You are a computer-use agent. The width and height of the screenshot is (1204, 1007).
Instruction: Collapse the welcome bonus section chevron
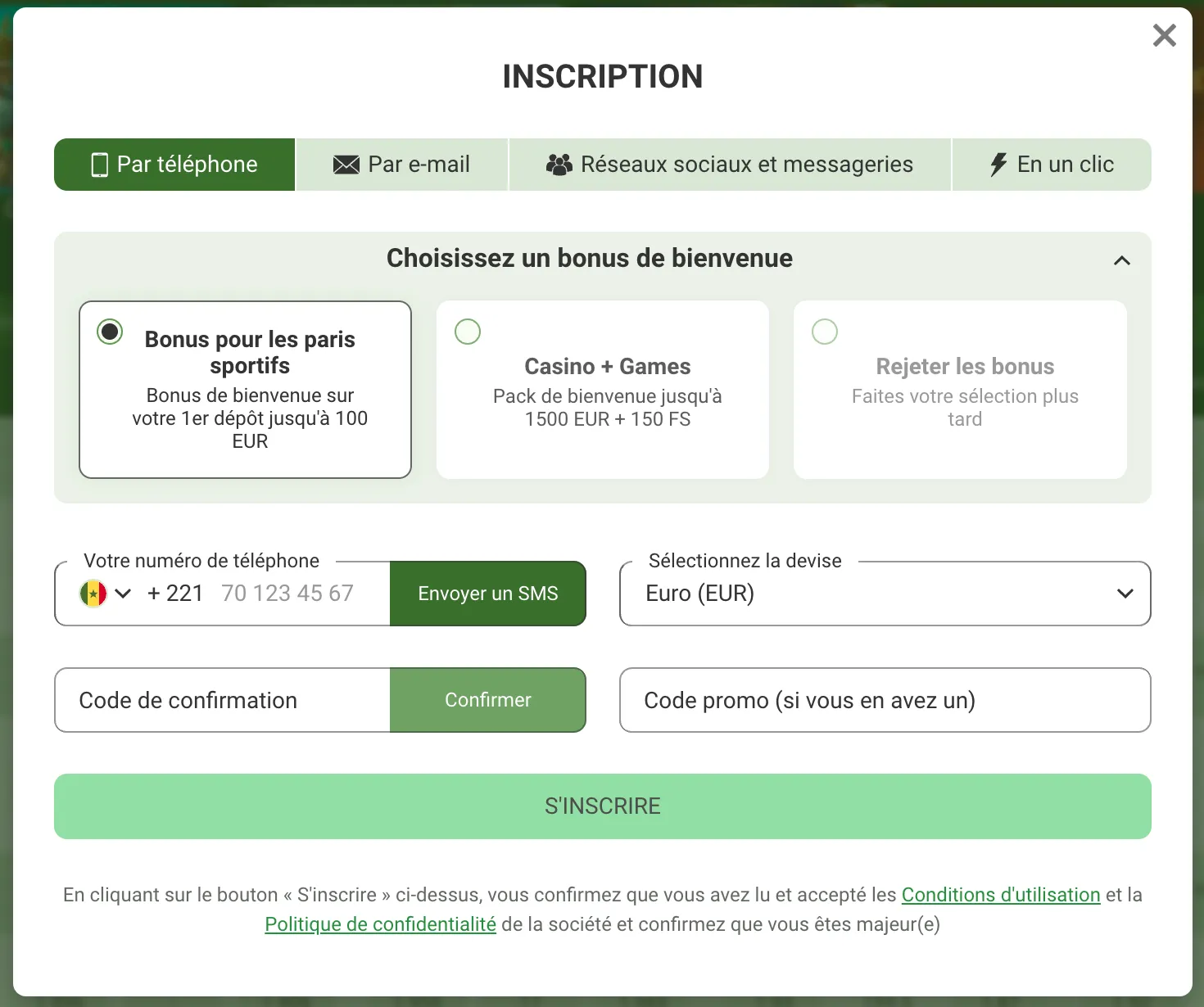(x=1122, y=260)
